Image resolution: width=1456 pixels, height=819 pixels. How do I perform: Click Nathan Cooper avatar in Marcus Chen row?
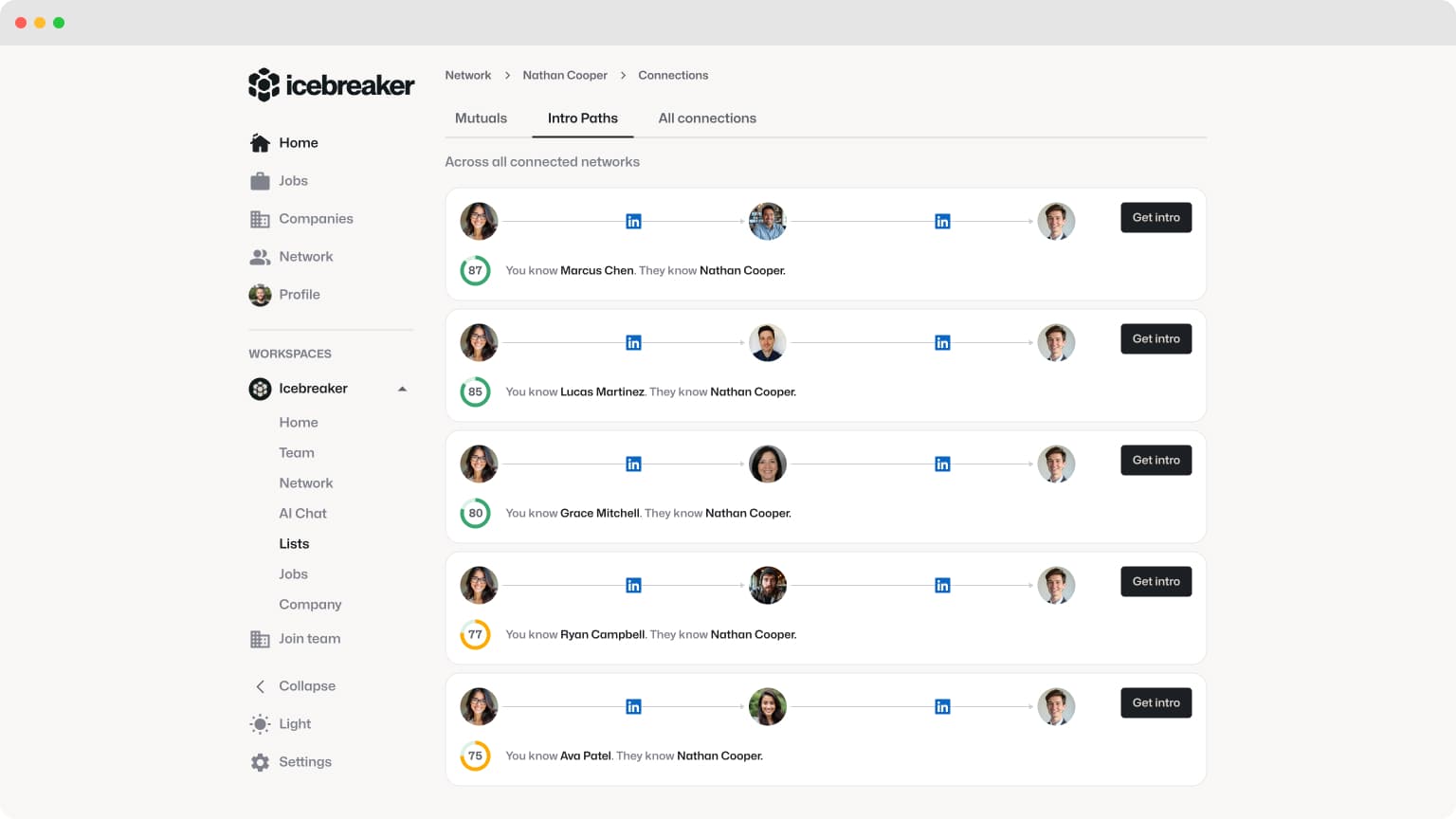pos(1056,222)
